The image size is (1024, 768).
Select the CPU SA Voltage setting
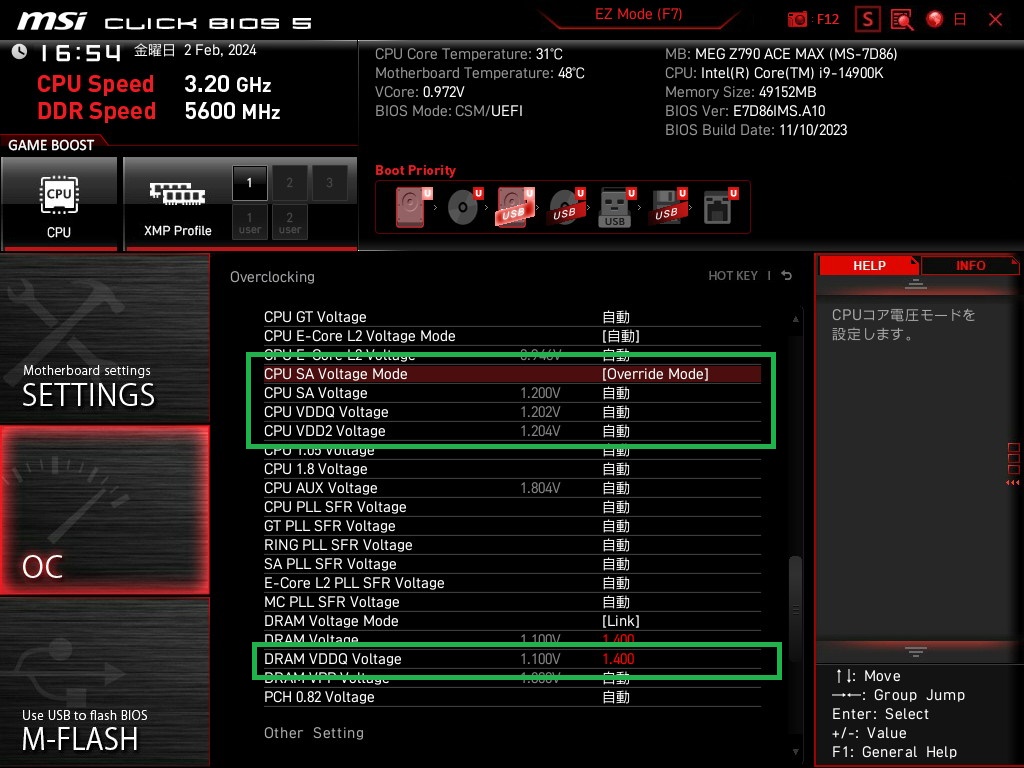(x=512, y=393)
